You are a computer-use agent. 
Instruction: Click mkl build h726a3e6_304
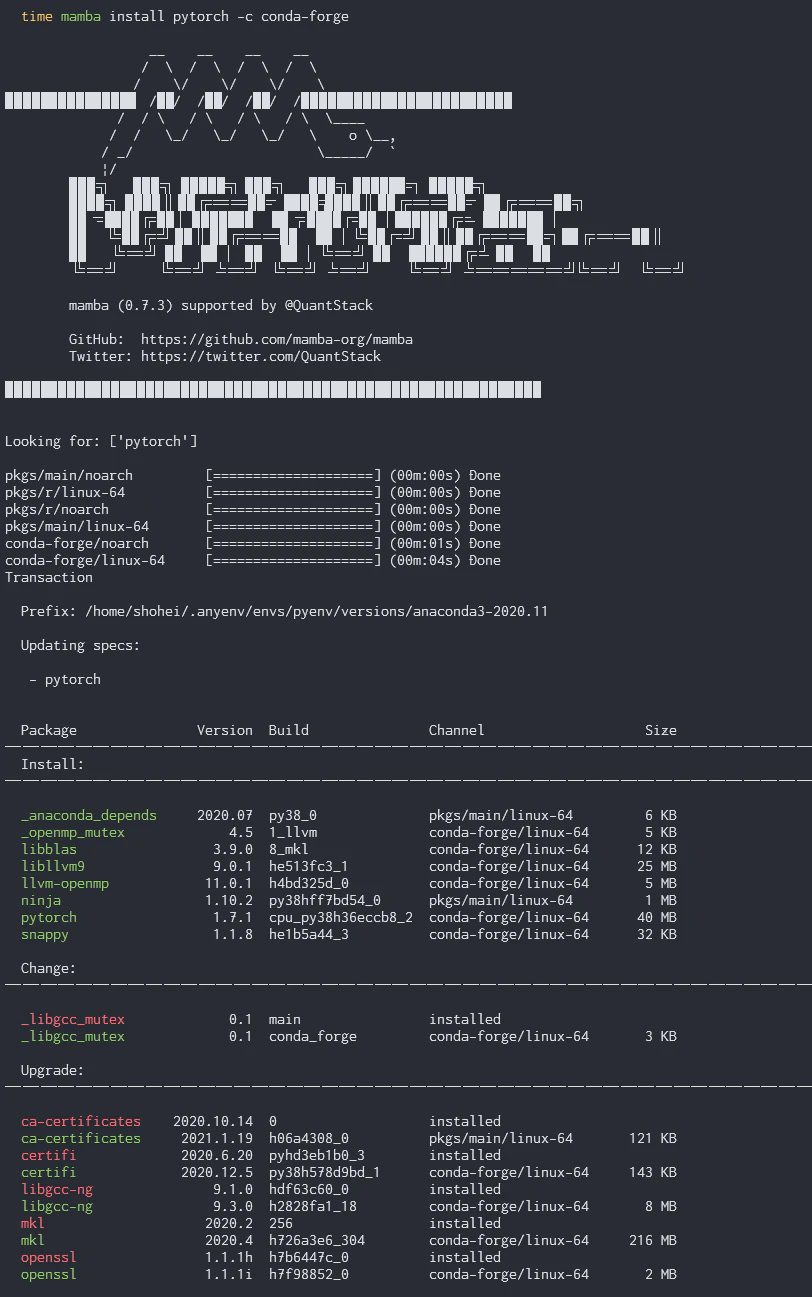(x=317, y=1240)
